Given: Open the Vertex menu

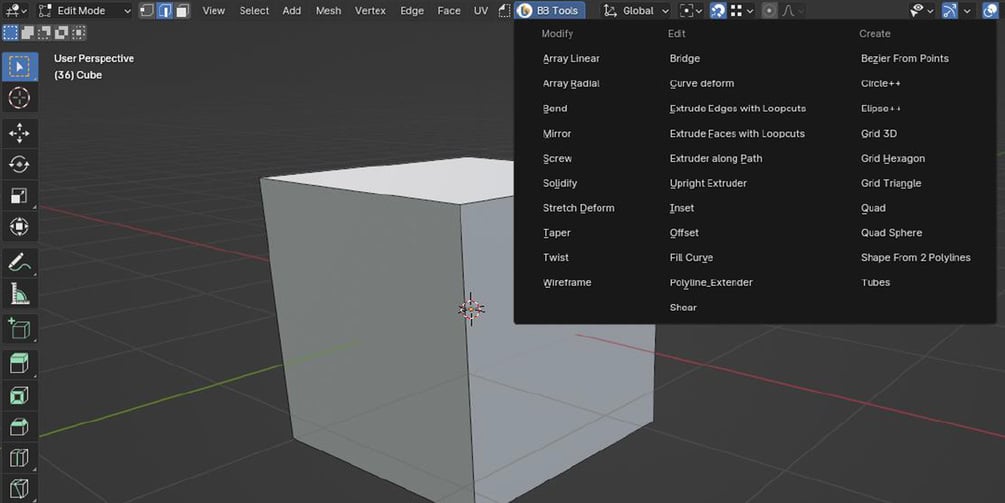Looking at the screenshot, I should click(370, 10).
